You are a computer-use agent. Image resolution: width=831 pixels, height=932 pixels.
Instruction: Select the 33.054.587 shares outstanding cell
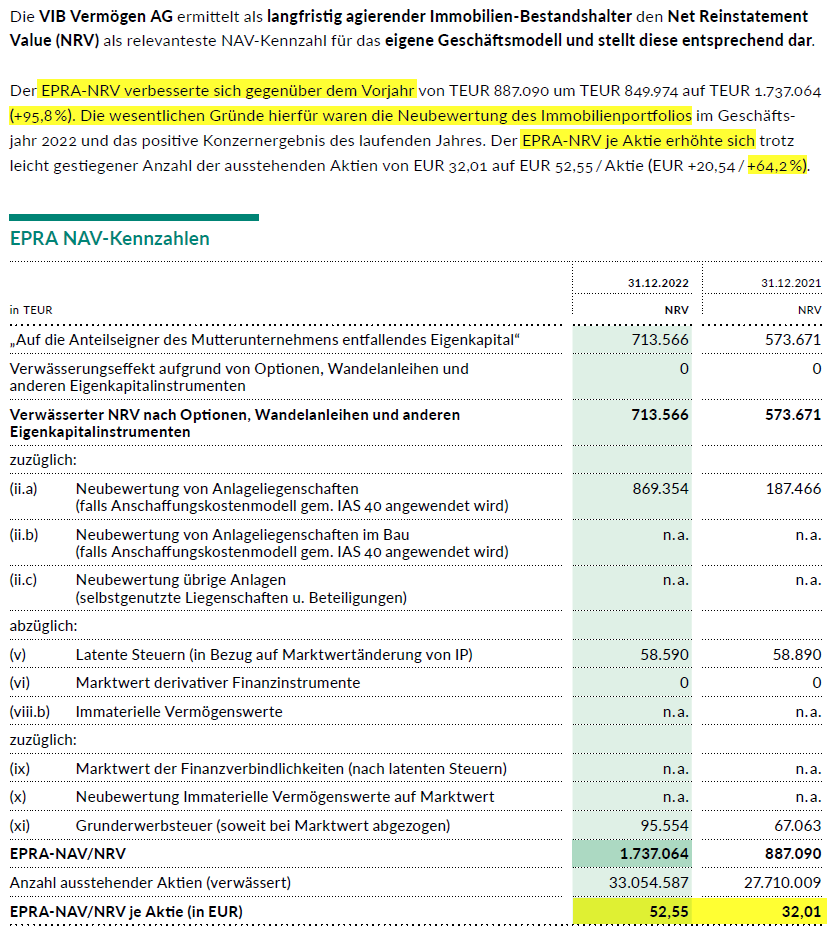(x=648, y=883)
